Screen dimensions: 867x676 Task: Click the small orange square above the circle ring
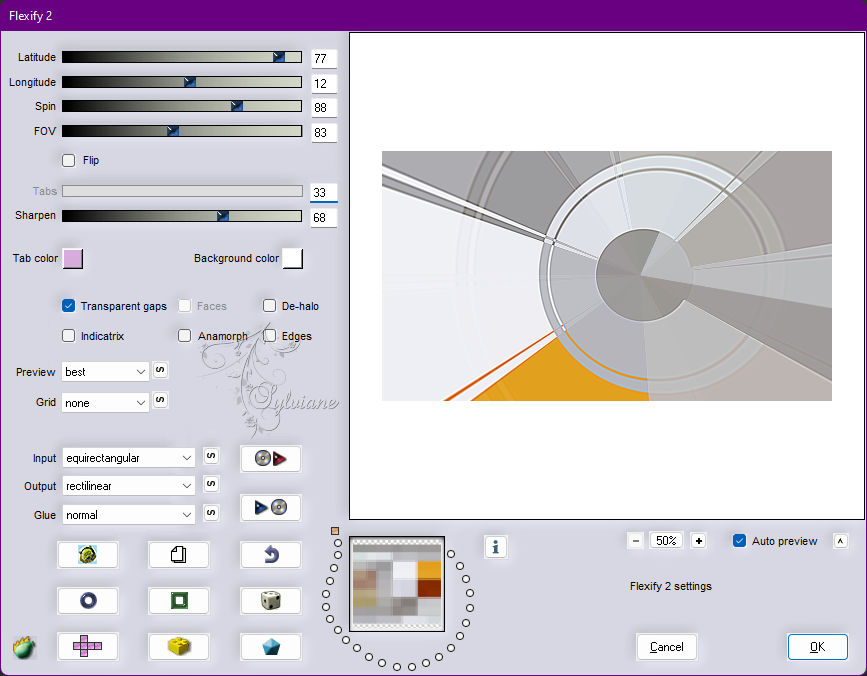335,531
